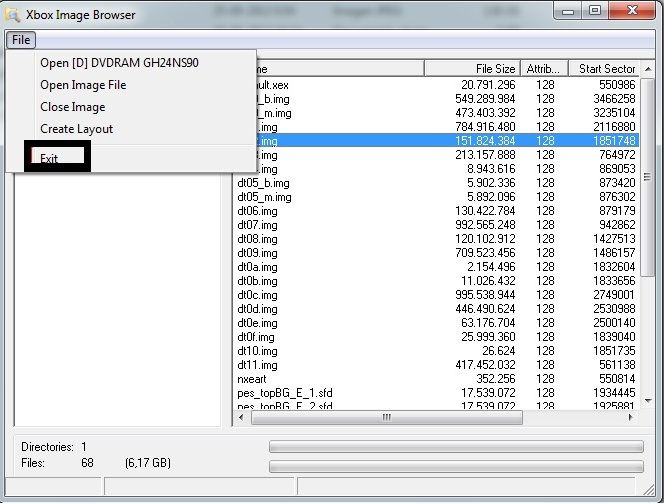Select Exit from the File menu
This screenshot has height=504, width=664.
pyautogui.click(x=49, y=158)
